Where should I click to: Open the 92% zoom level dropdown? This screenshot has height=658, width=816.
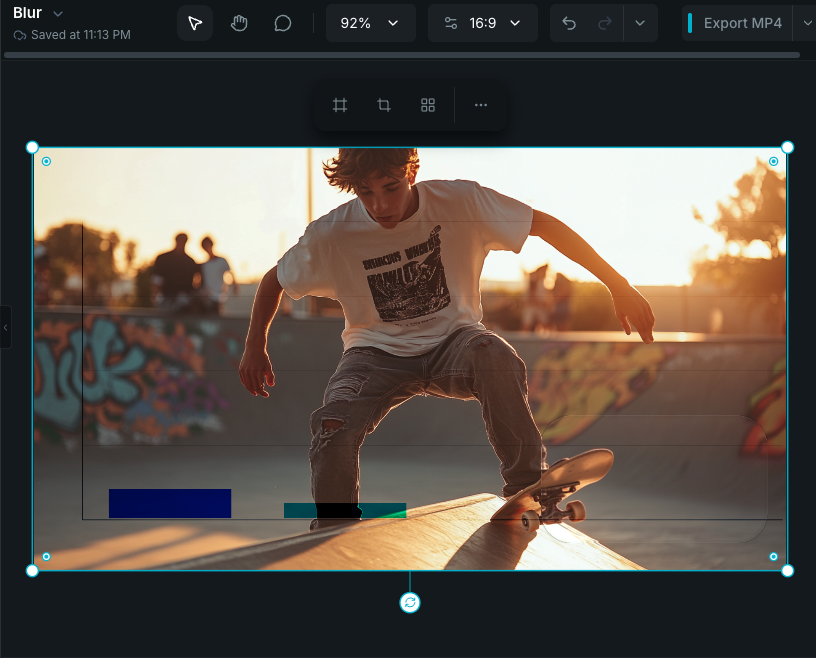coord(370,22)
